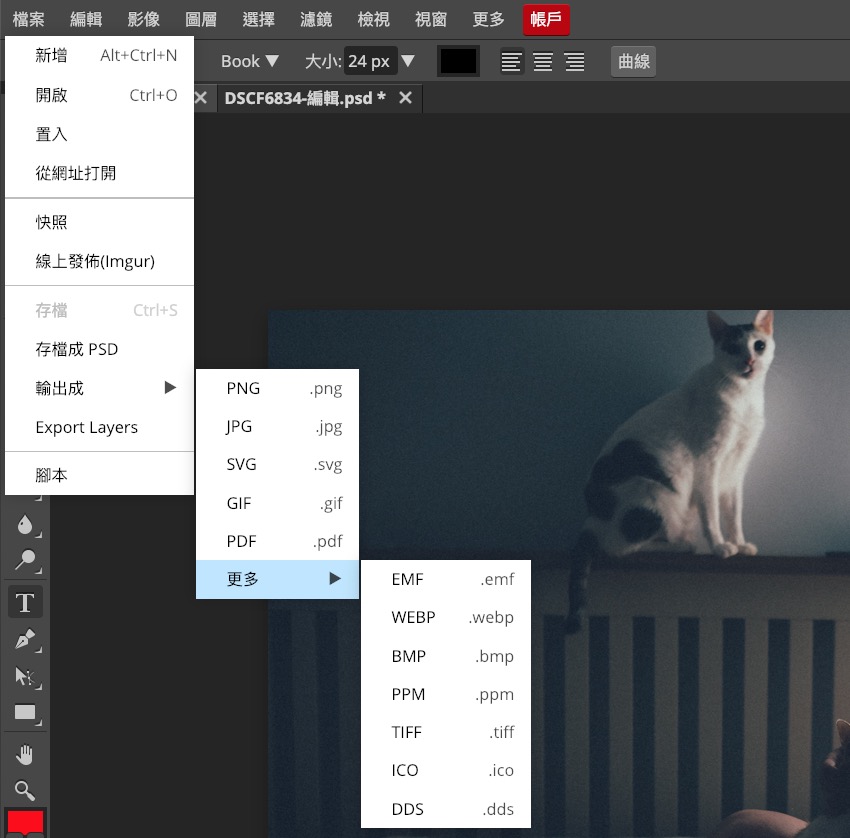Switch to the DSCF6834-編輯.psd tab
Viewport: 850px width, 838px height.
tap(305, 98)
